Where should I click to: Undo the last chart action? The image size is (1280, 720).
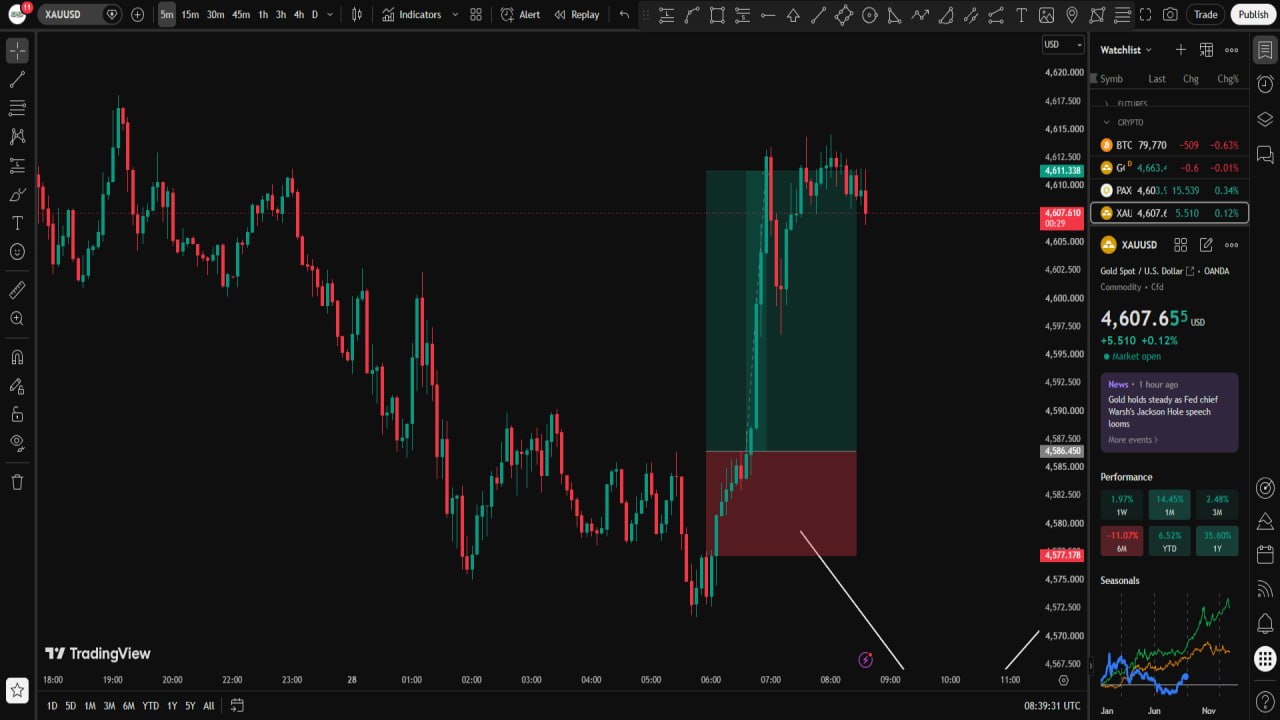[x=625, y=15]
